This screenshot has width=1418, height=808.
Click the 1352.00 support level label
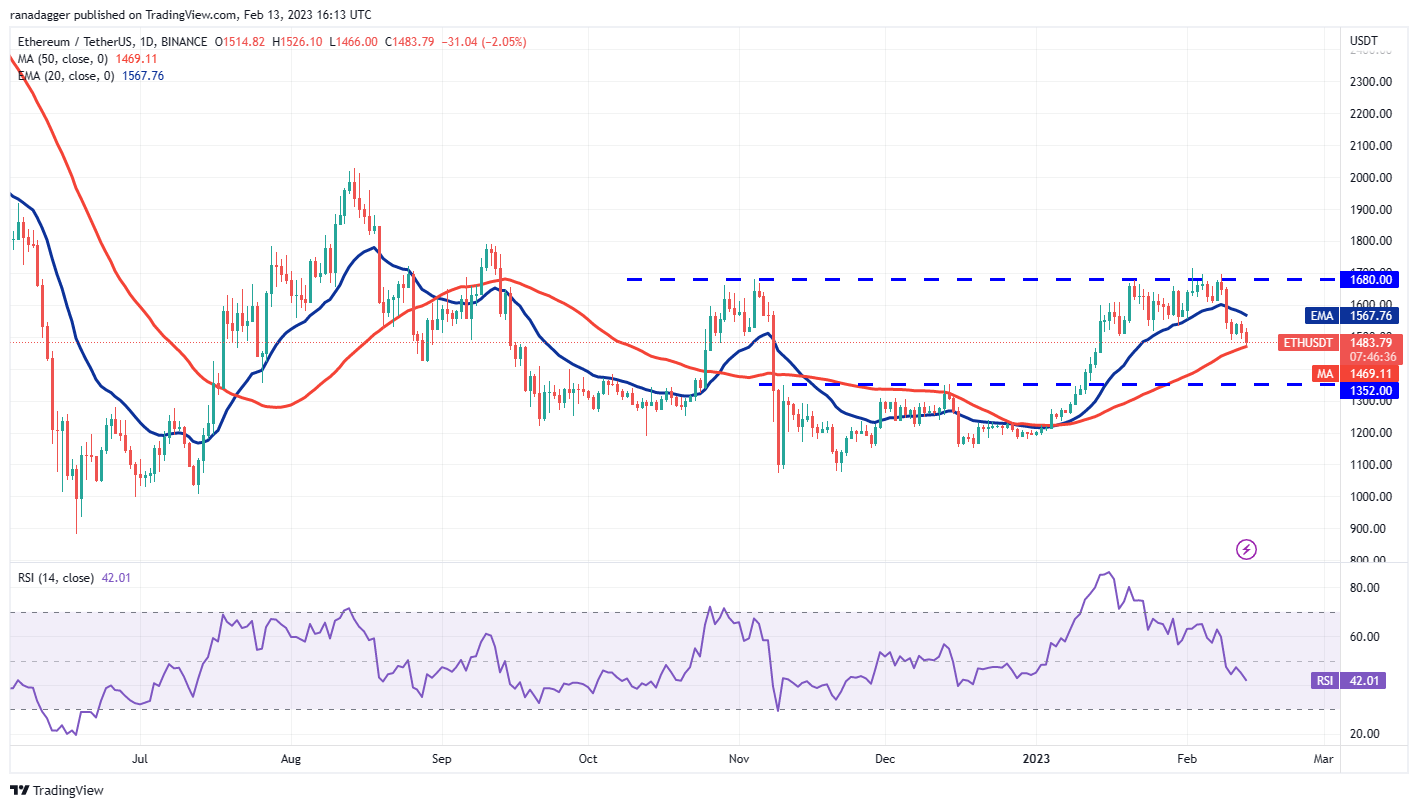[1370, 390]
